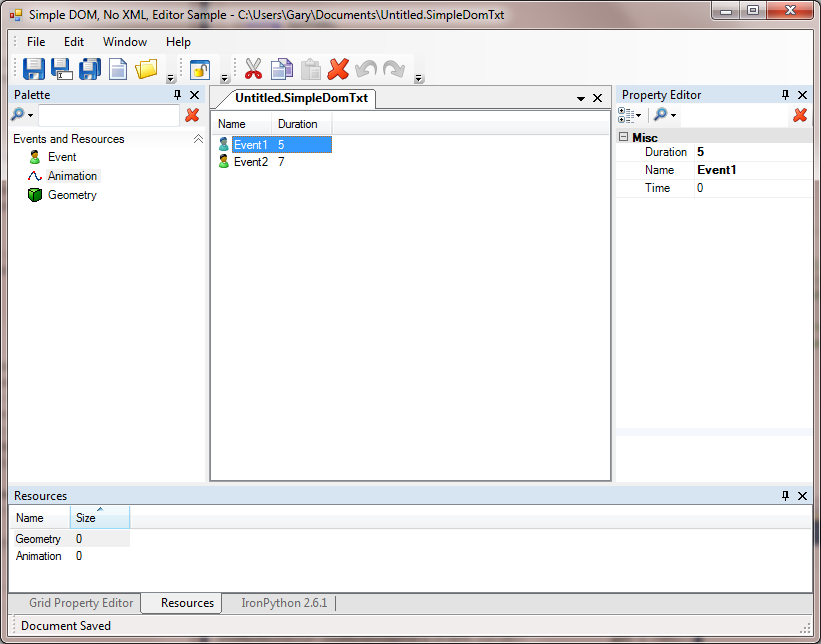
Task: Switch to the Grid Property Editor tab
Action: coord(81,603)
